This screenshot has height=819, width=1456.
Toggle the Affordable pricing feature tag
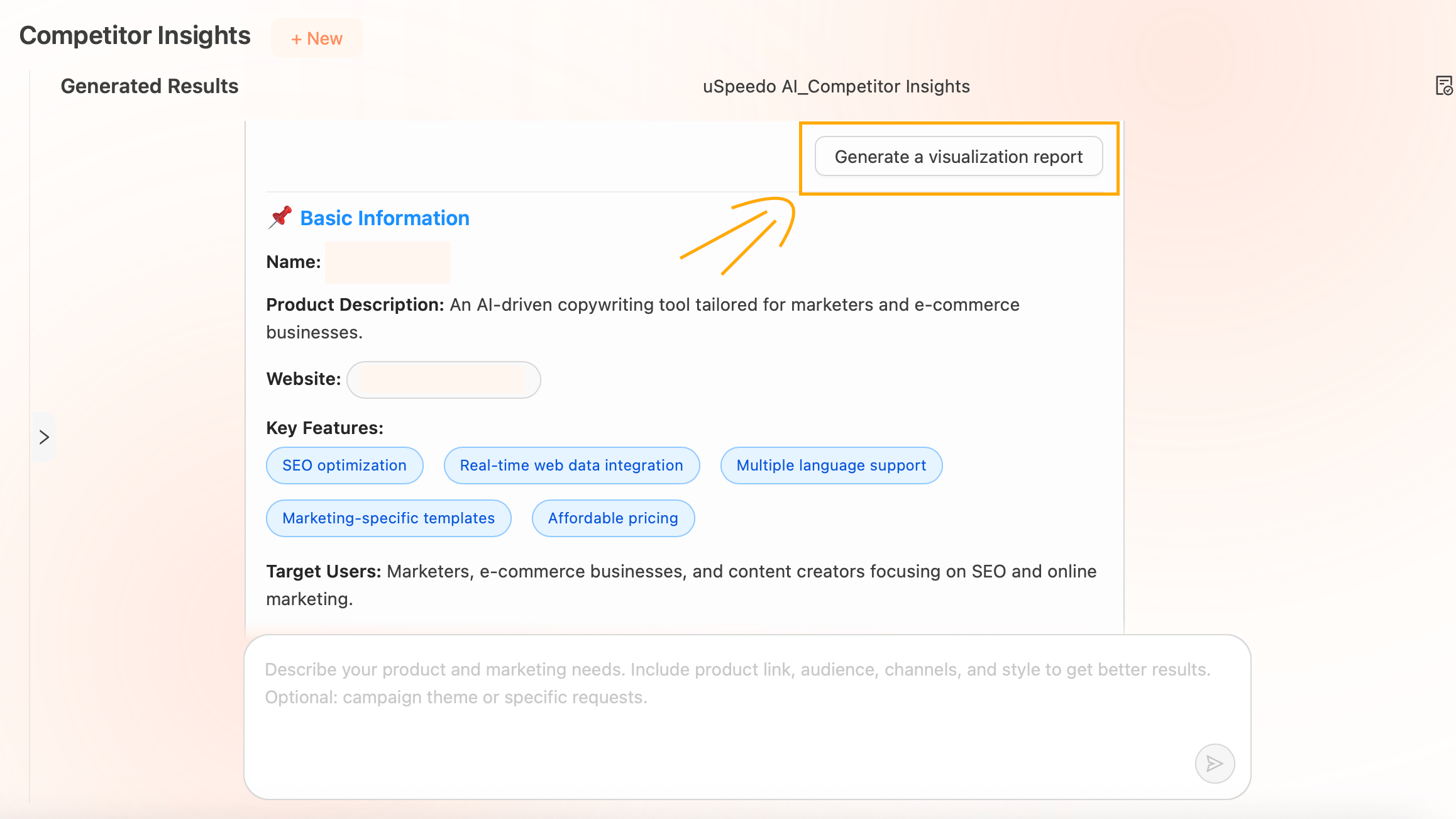coord(612,518)
